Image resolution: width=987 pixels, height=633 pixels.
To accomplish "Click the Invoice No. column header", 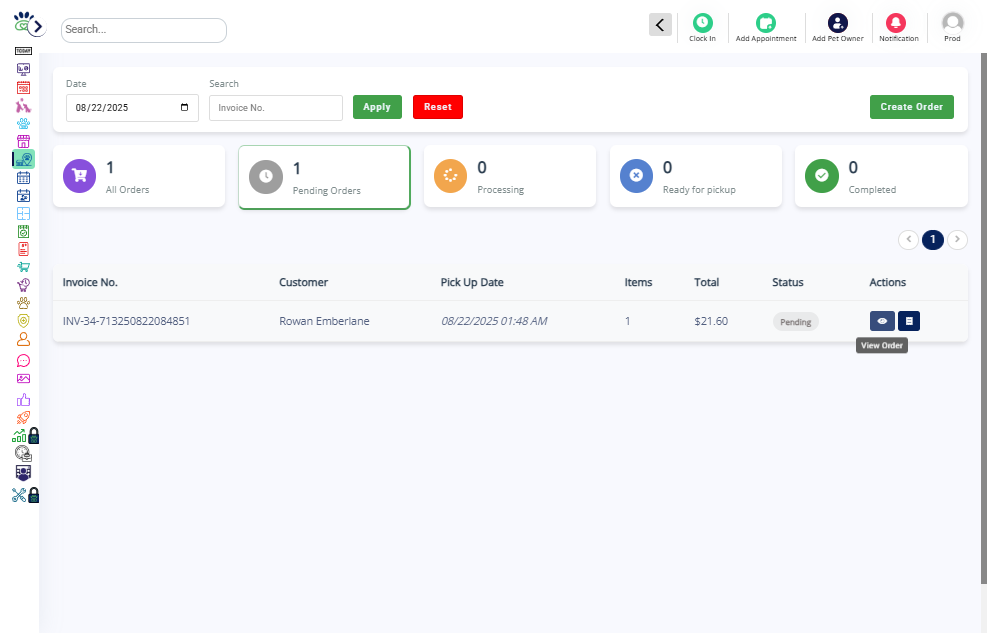I will (x=90, y=283).
